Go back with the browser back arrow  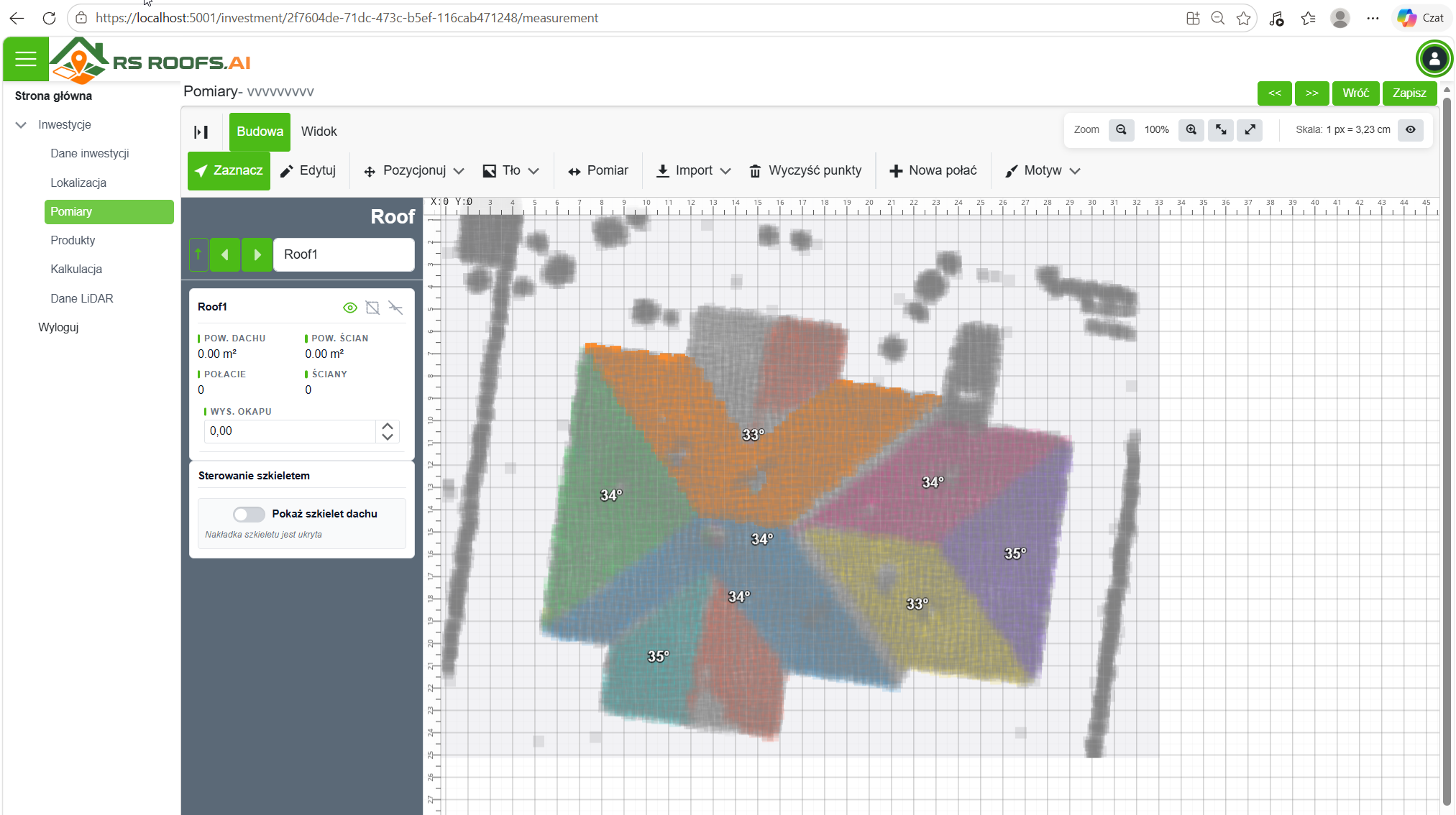17,18
